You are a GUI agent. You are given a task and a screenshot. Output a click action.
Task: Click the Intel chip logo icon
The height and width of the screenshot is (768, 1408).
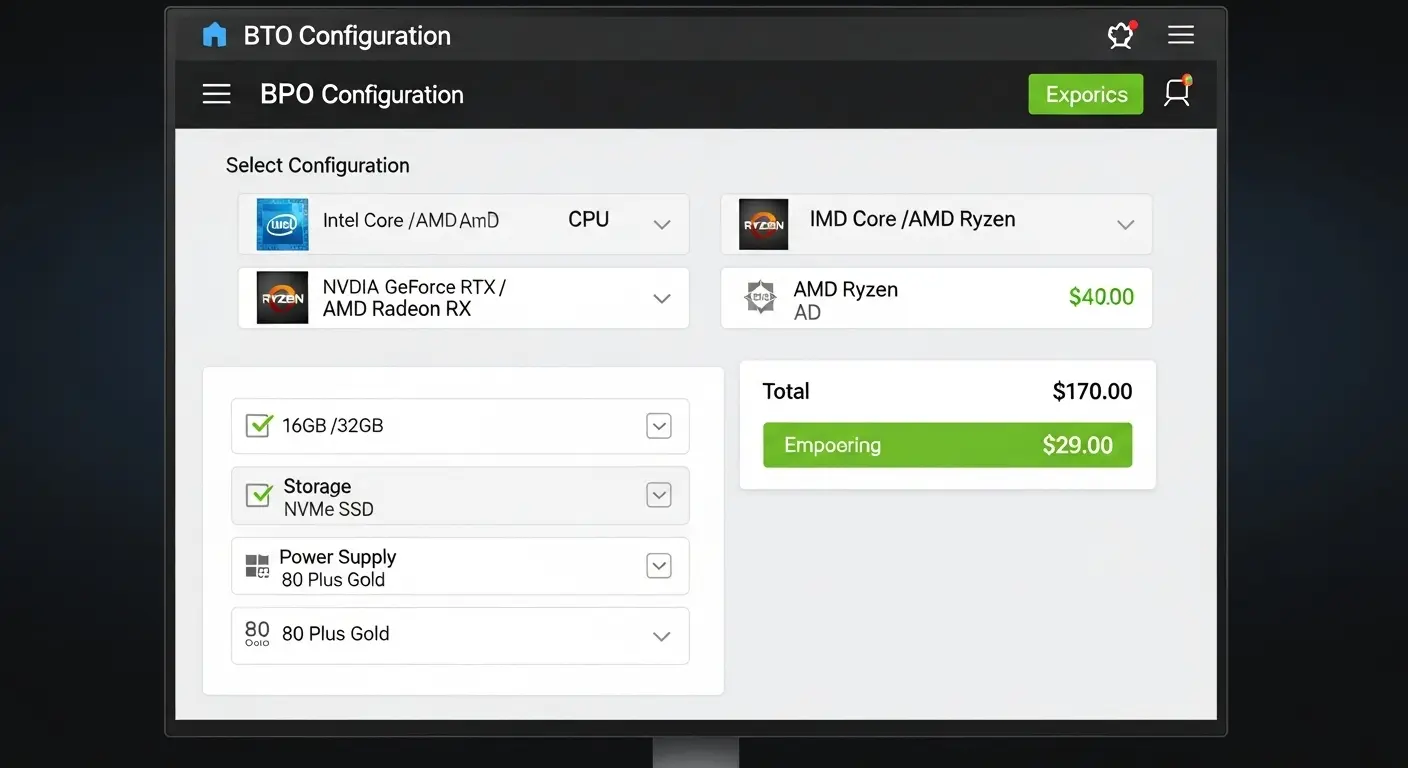[282, 223]
